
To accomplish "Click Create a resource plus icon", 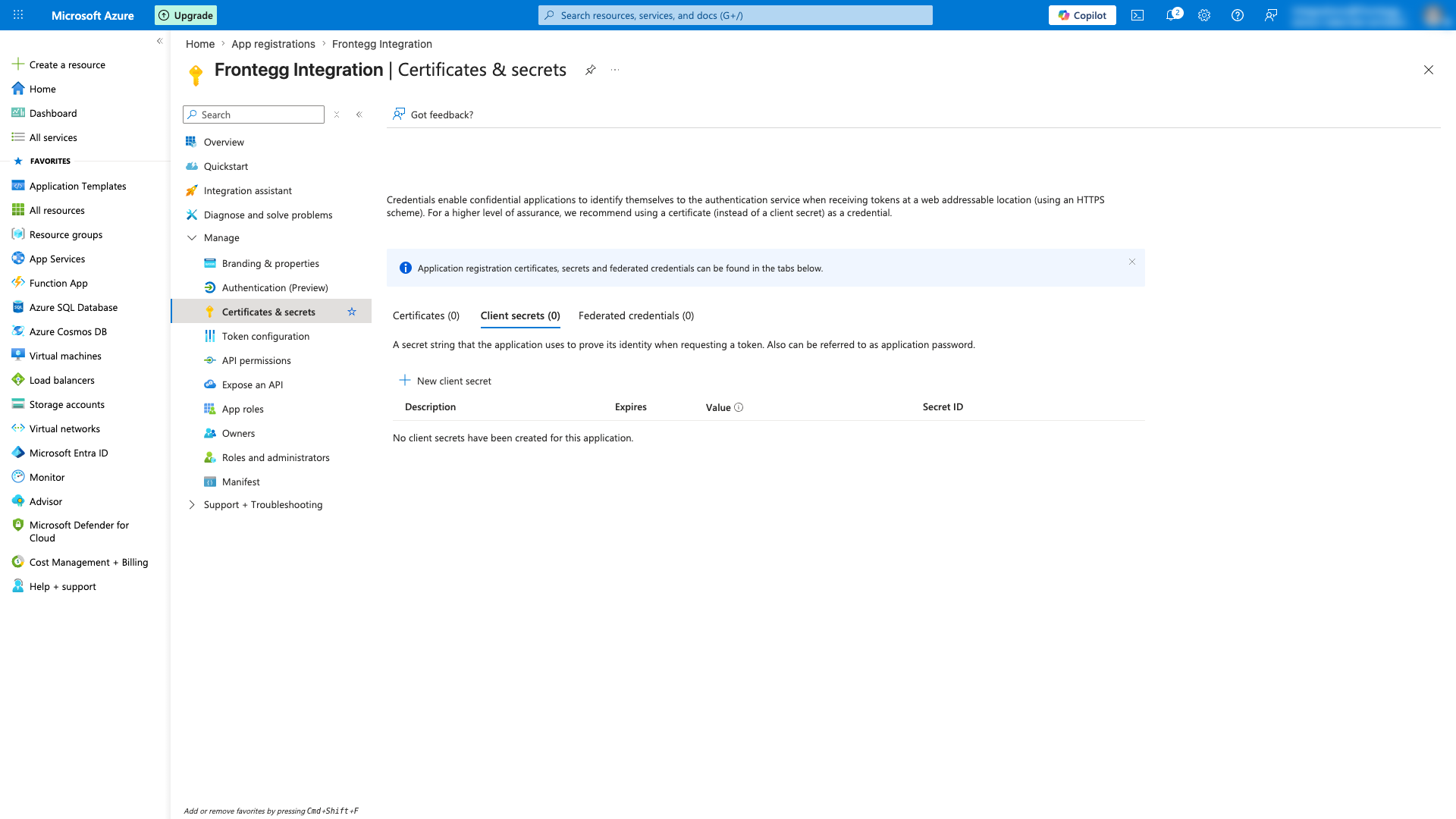I will point(18,64).
